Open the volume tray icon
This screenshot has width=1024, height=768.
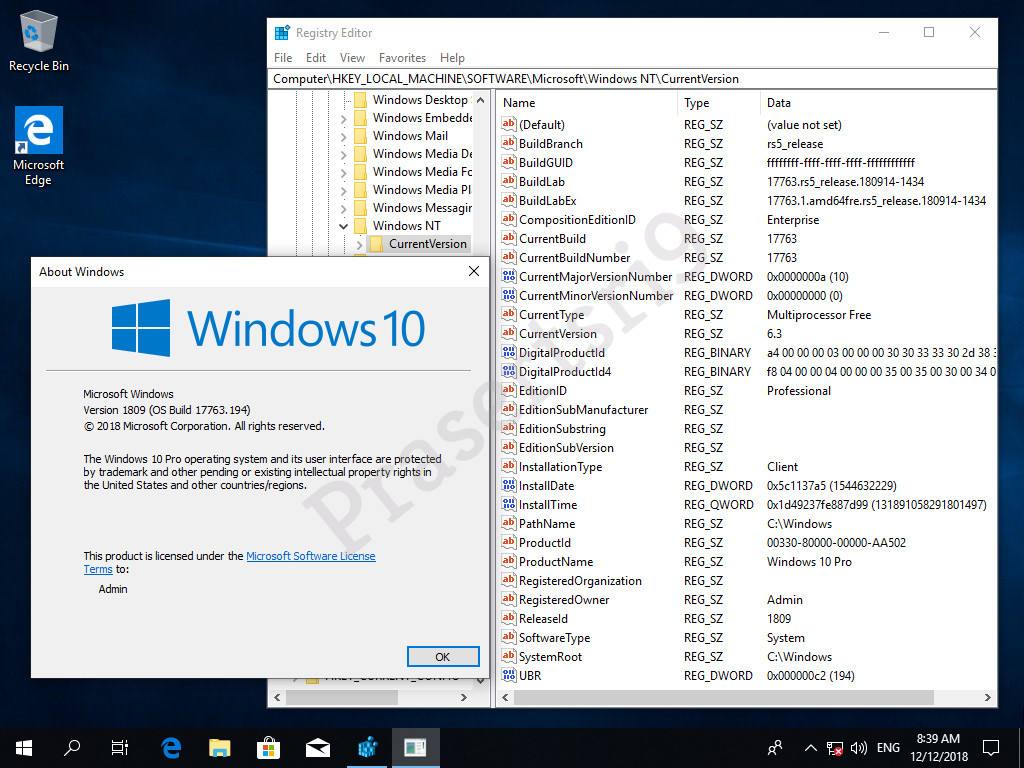click(x=859, y=748)
